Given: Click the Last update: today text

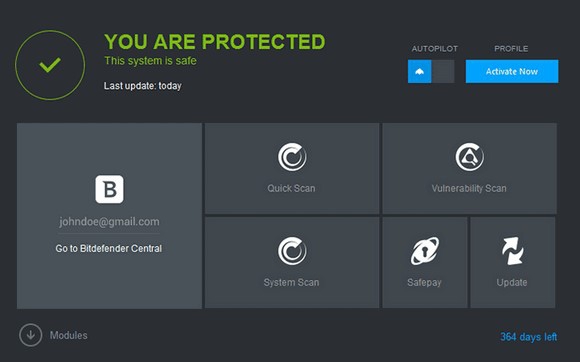Looking at the screenshot, I should click(143, 86).
